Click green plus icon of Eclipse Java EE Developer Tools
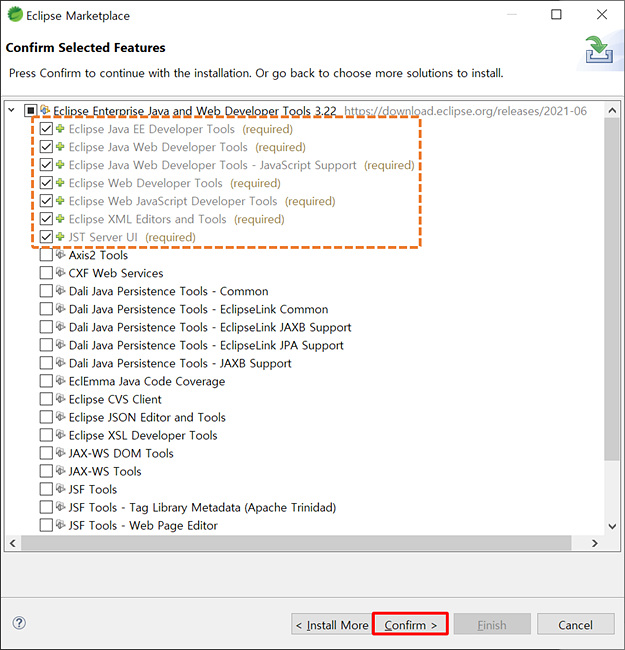The height and width of the screenshot is (650, 625). 61,129
